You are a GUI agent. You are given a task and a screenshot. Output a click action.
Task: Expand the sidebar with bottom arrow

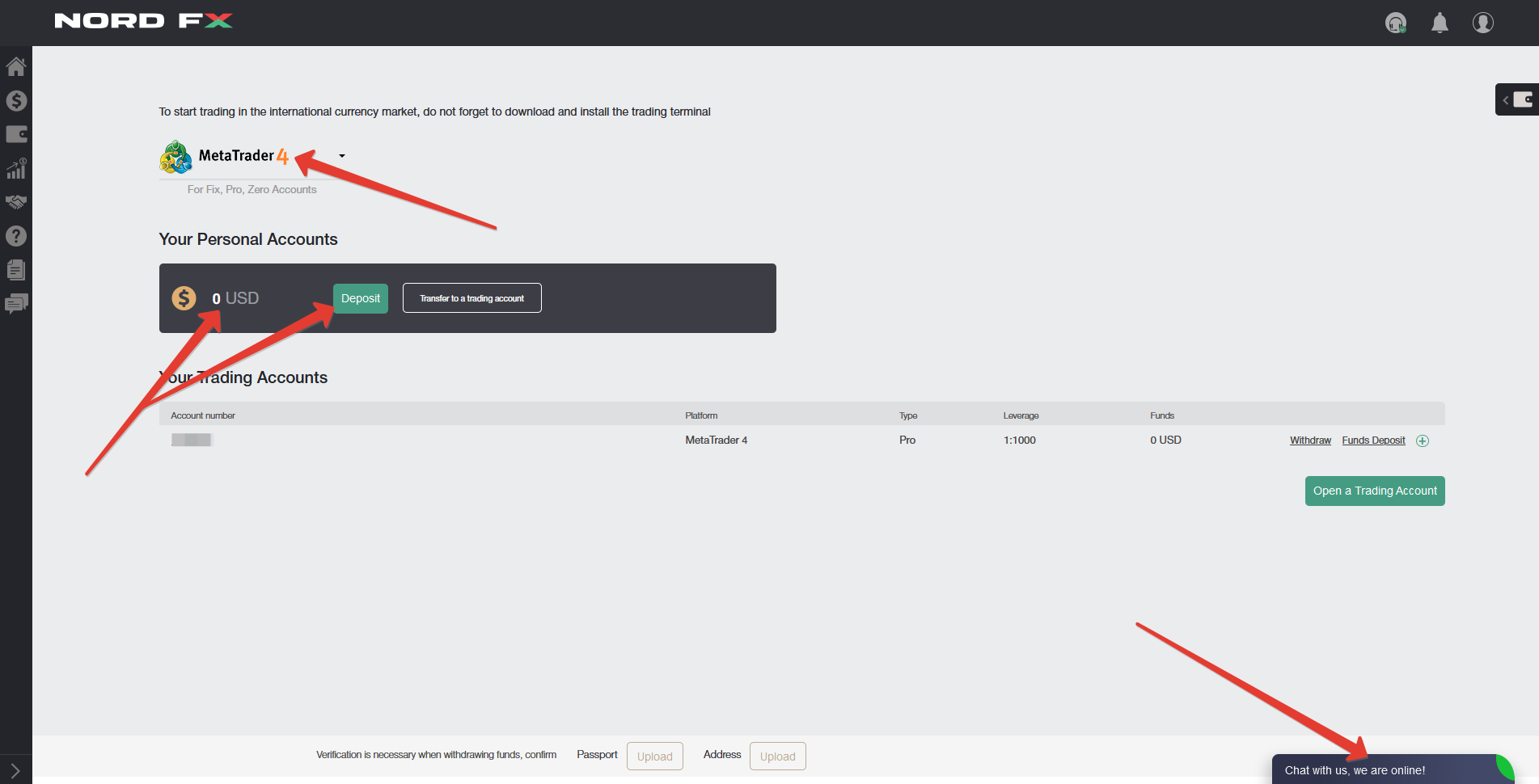(15, 771)
